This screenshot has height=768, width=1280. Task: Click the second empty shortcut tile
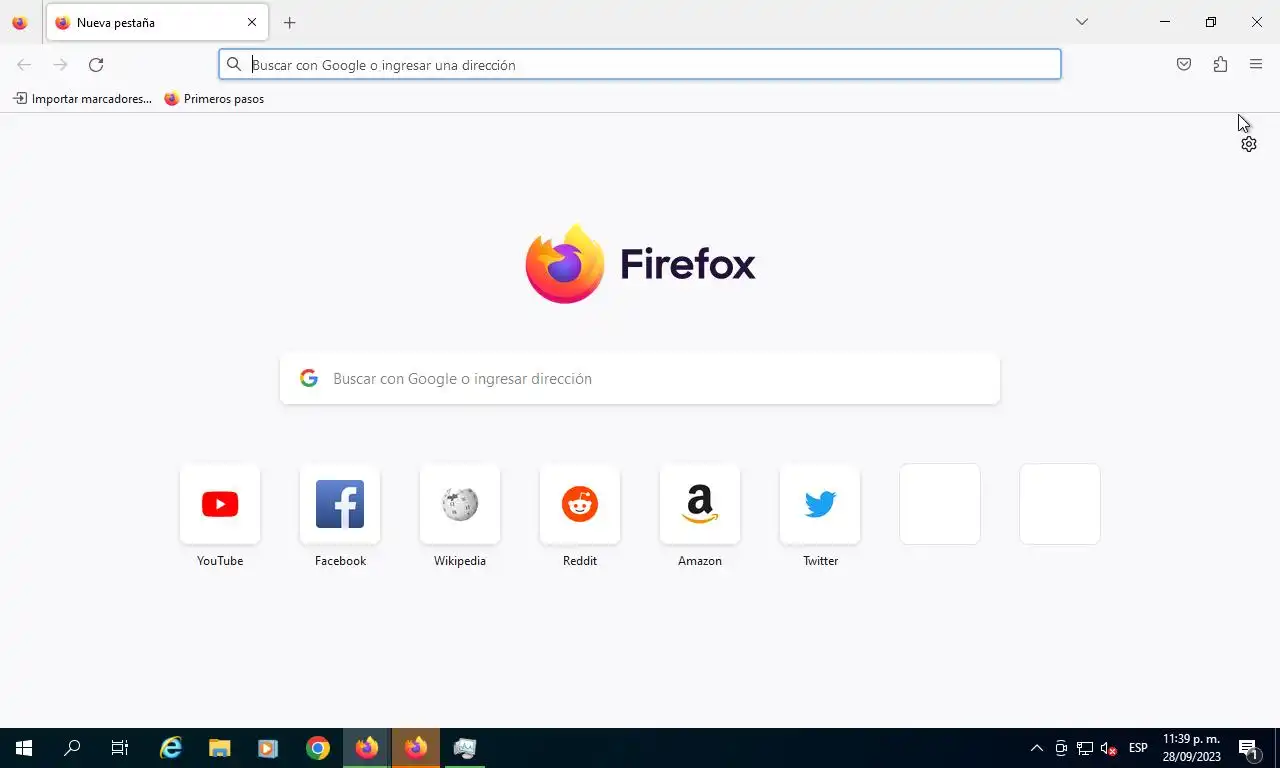pyautogui.click(x=1060, y=504)
